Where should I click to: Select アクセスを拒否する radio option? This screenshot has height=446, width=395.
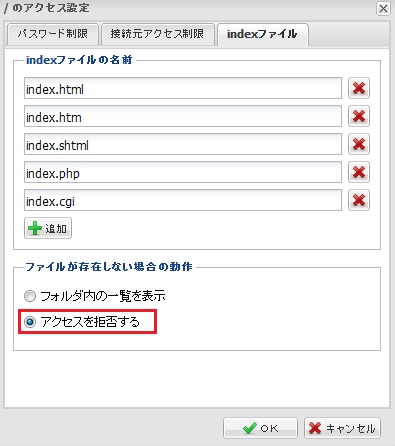[x=30, y=322]
